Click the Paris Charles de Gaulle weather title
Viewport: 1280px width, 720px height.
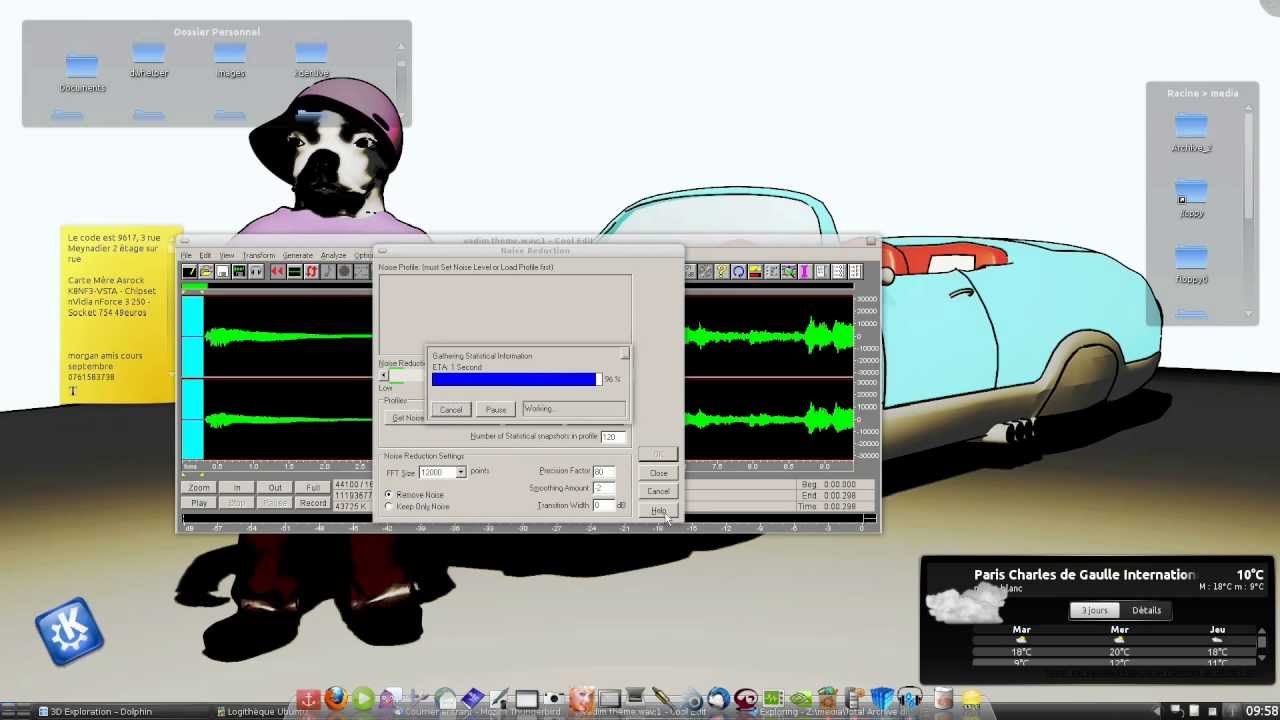point(1084,575)
